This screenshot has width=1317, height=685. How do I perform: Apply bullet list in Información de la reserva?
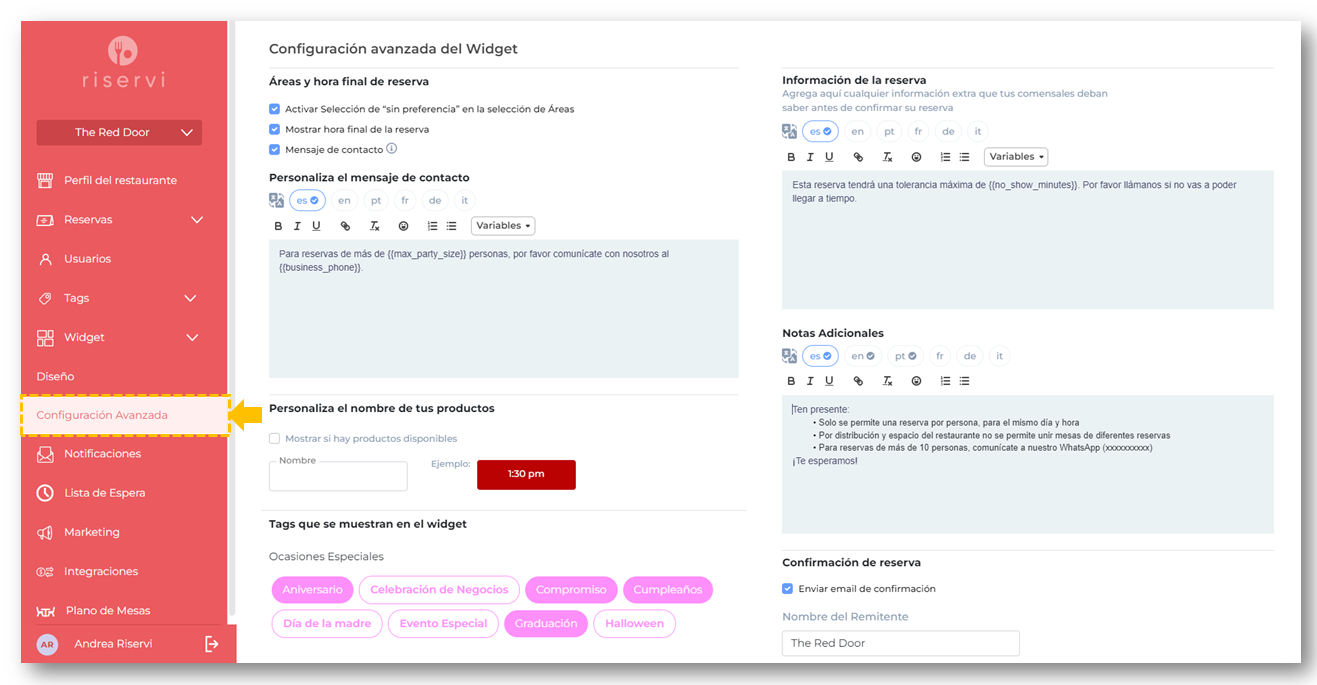[x=964, y=157]
